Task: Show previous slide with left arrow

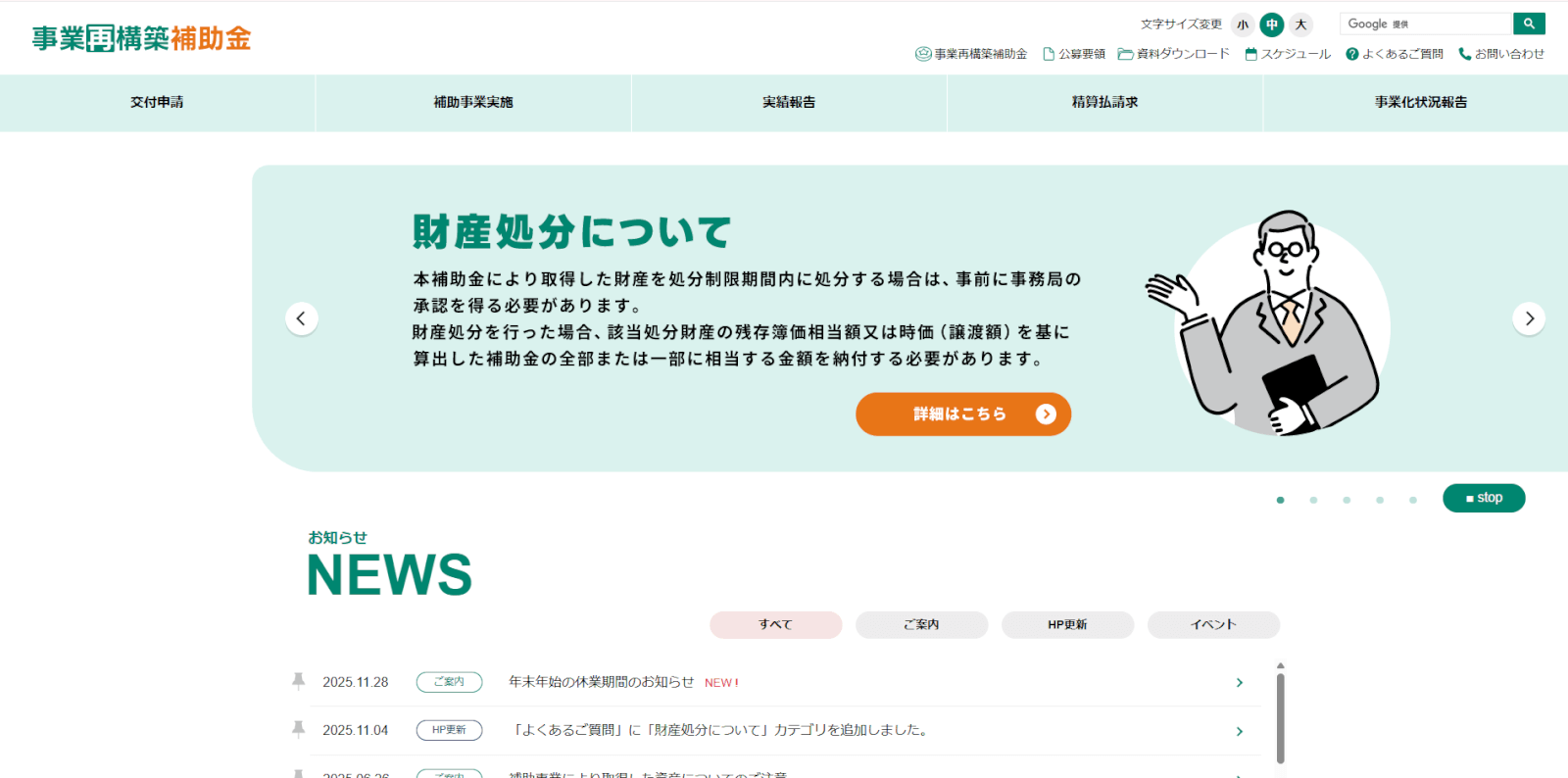Action: point(302,318)
